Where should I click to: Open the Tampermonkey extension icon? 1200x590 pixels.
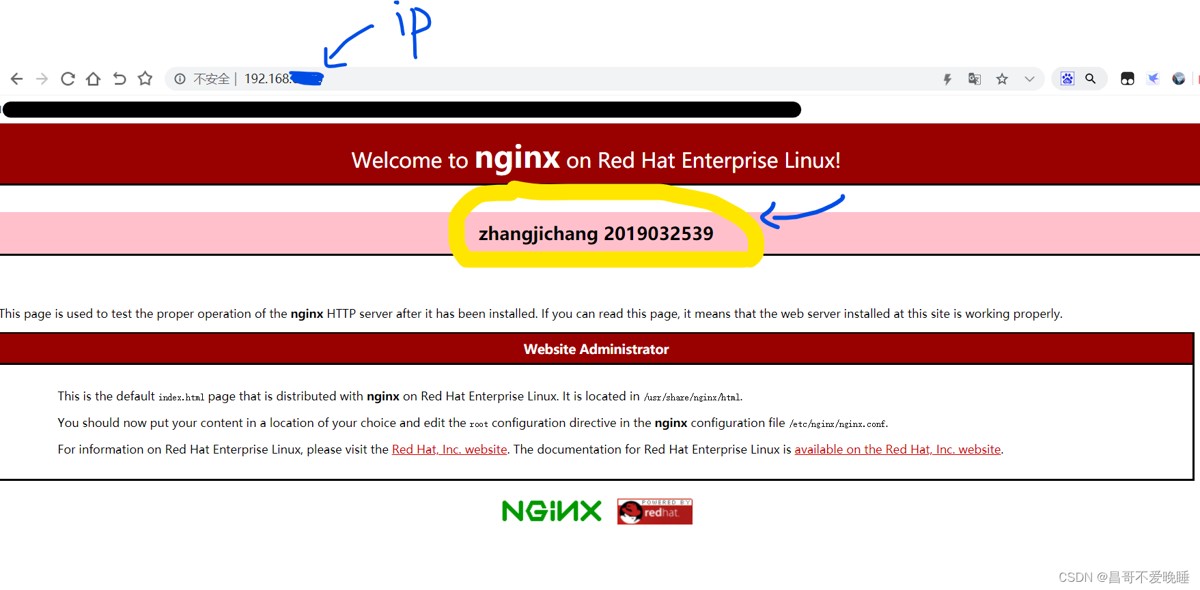tap(1127, 79)
